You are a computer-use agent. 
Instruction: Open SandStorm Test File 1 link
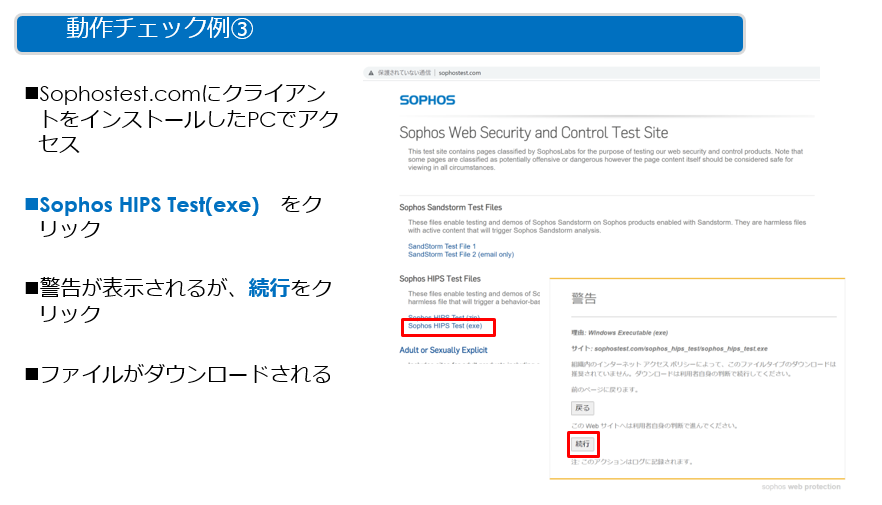pos(442,246)
